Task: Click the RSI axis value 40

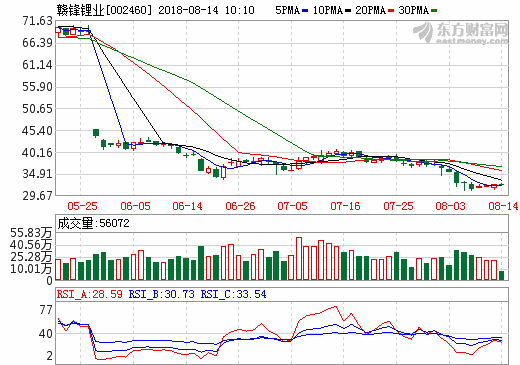Action: click(x=46, y=334)
